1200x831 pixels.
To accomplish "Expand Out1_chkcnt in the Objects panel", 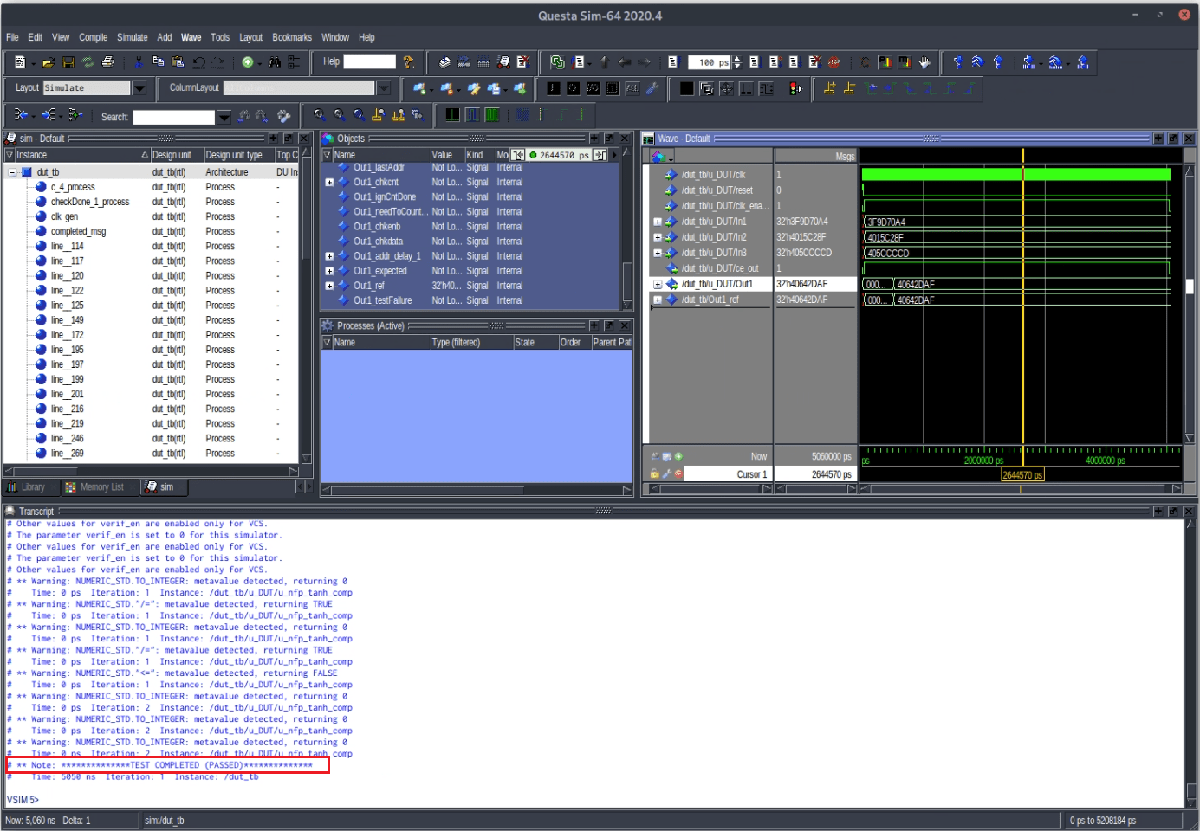I will (330, 182).
